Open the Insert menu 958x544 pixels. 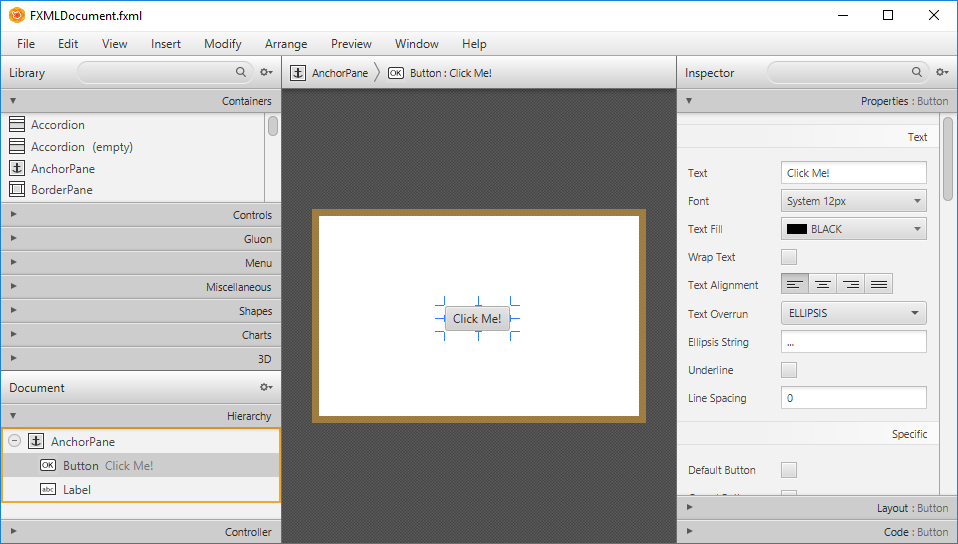(166, 44)
